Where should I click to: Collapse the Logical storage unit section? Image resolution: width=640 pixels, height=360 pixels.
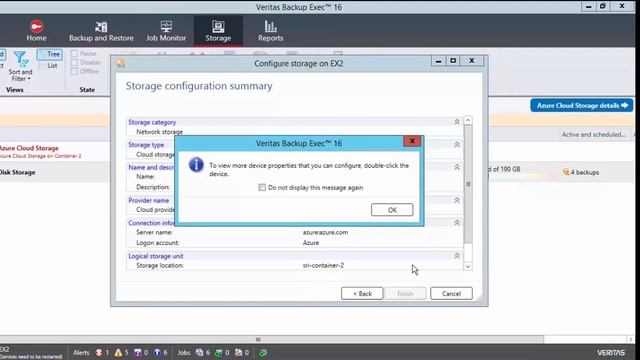click(x=457, y=256)
